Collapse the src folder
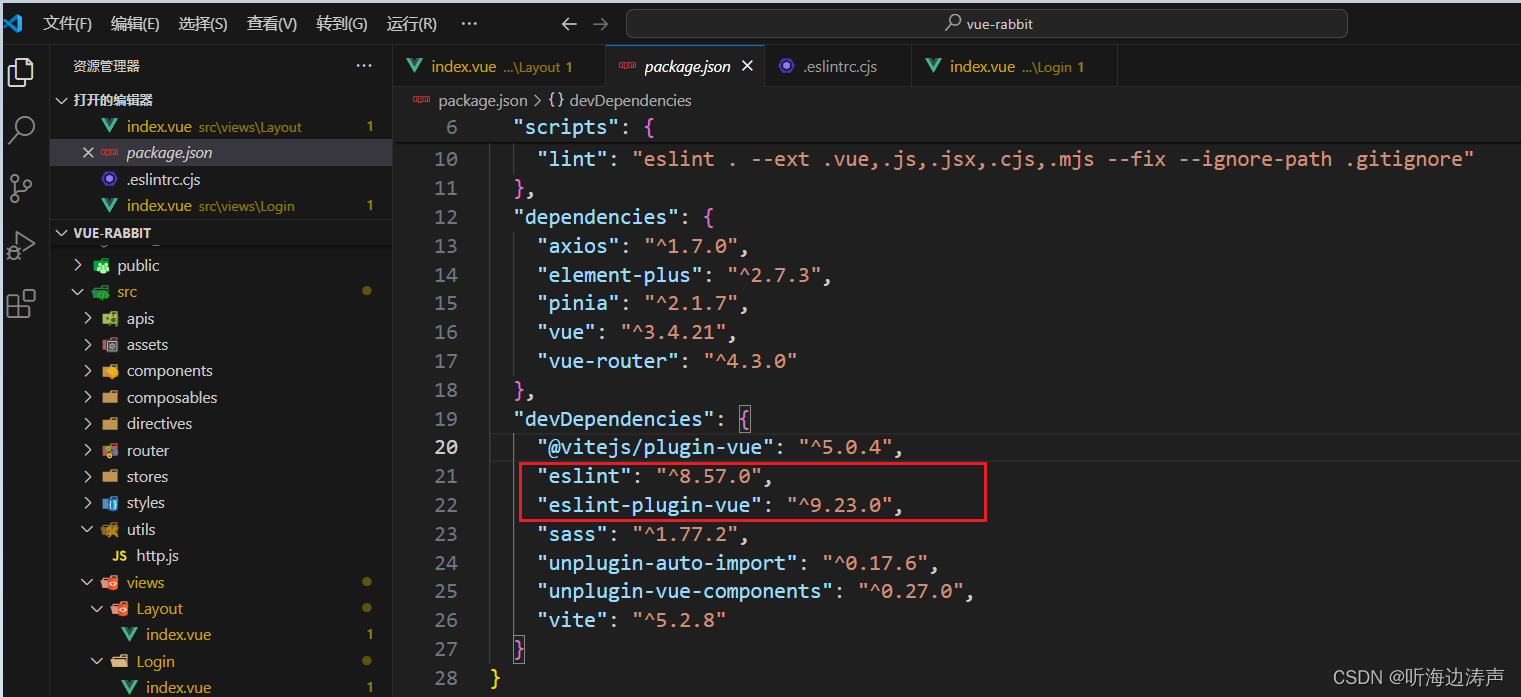 pos(78,291)
